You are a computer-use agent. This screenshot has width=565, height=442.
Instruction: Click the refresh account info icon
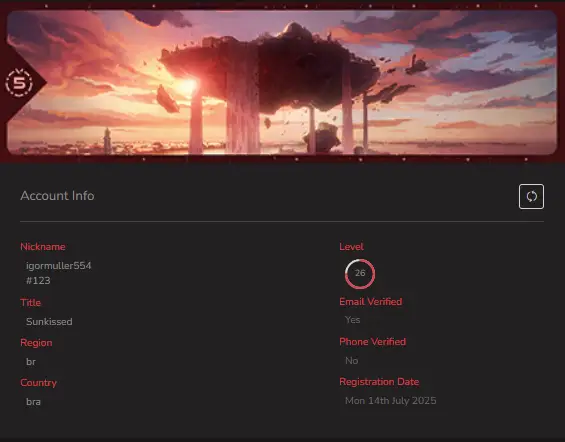click(531, 197)
